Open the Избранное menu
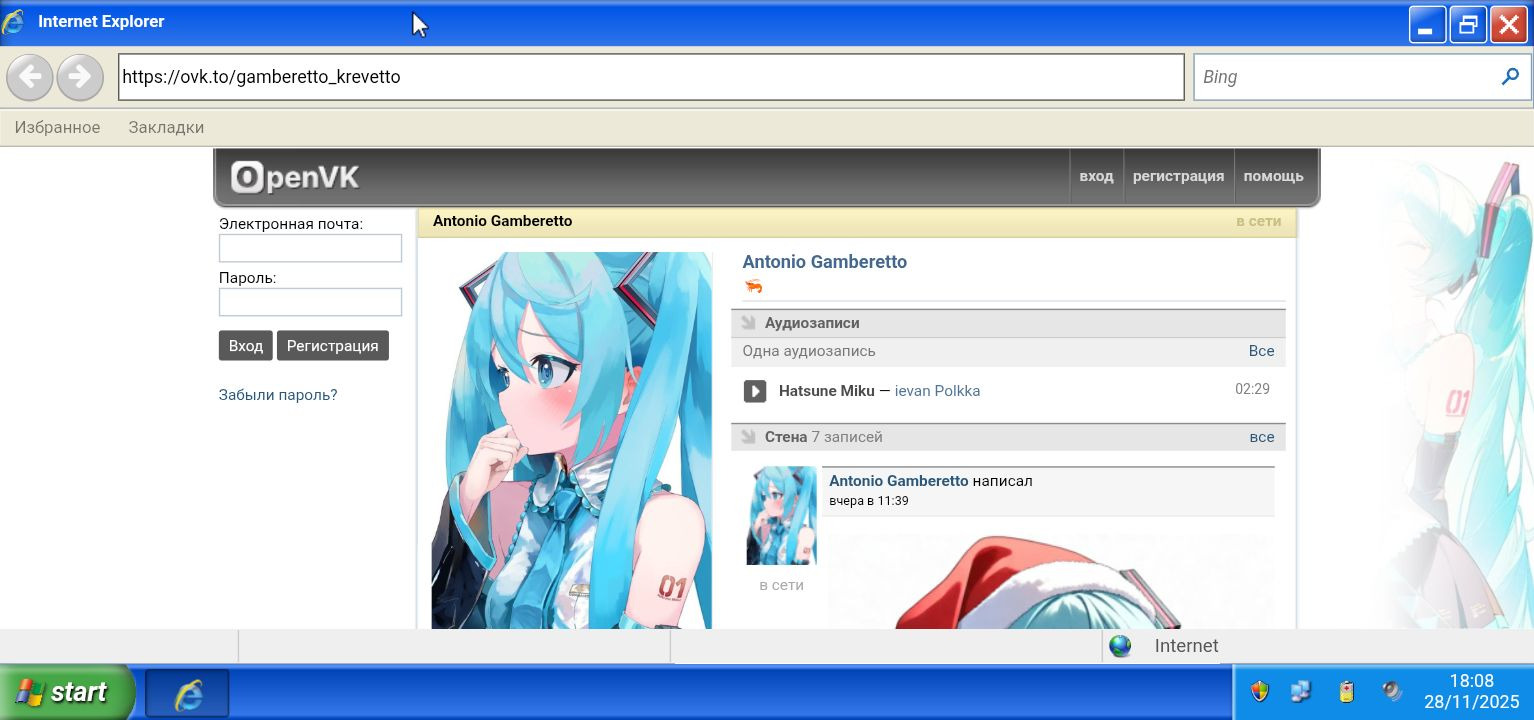The height and width of the screenshot is (720, 1534). click(57, 127)
